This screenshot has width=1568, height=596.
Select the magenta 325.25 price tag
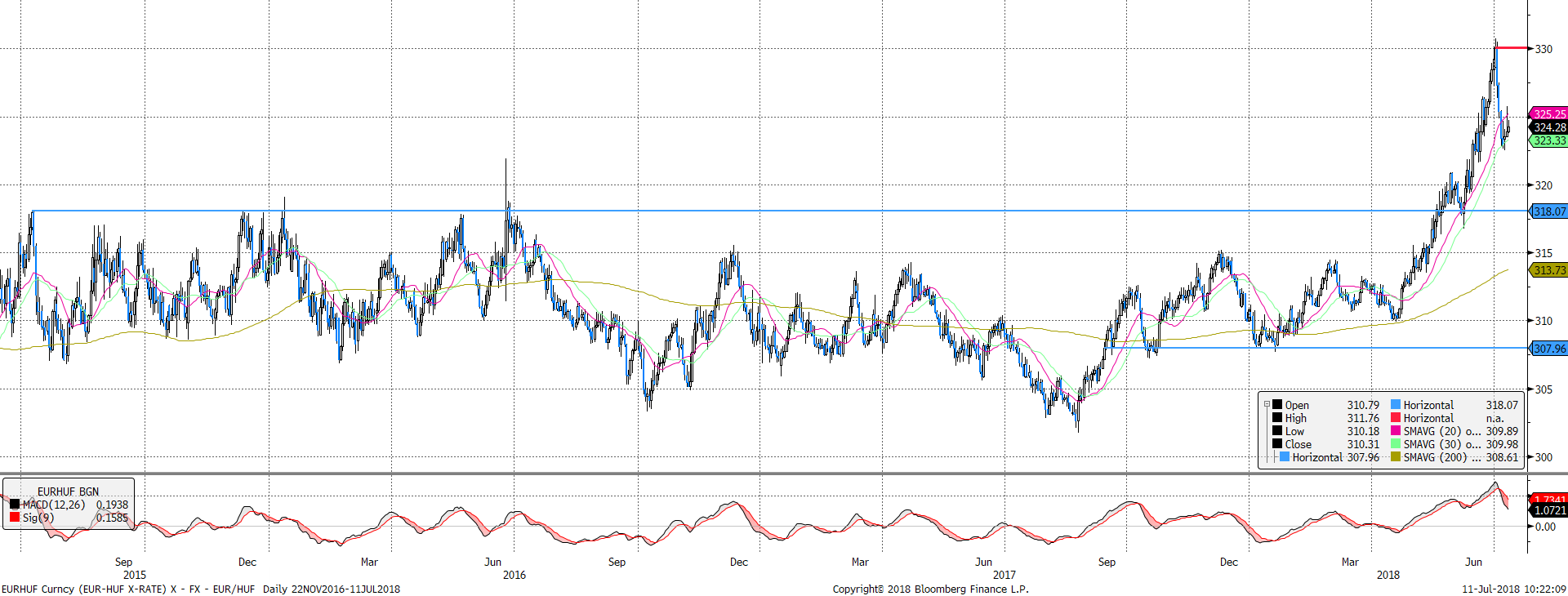tap(1548, 114)
